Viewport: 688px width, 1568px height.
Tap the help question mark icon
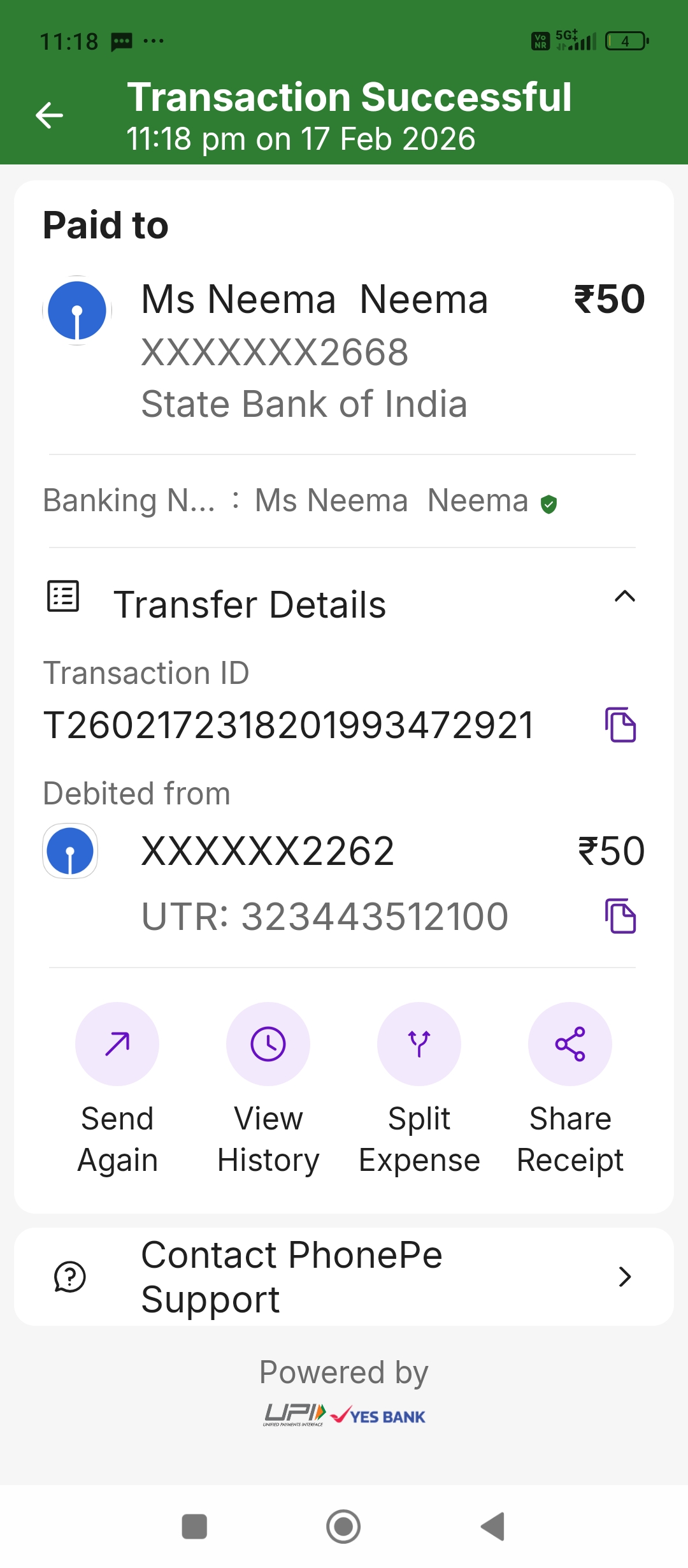70,1277
